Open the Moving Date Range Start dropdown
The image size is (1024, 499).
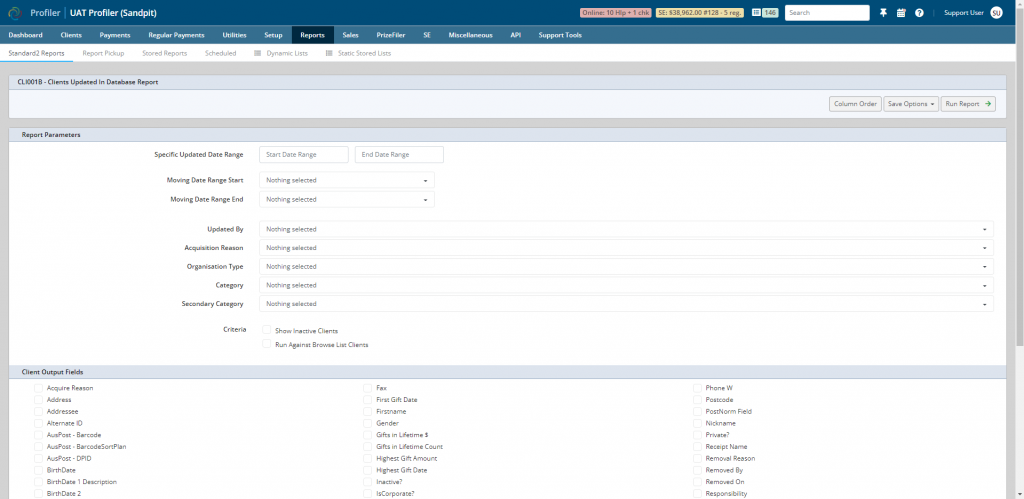coord(347,180)
